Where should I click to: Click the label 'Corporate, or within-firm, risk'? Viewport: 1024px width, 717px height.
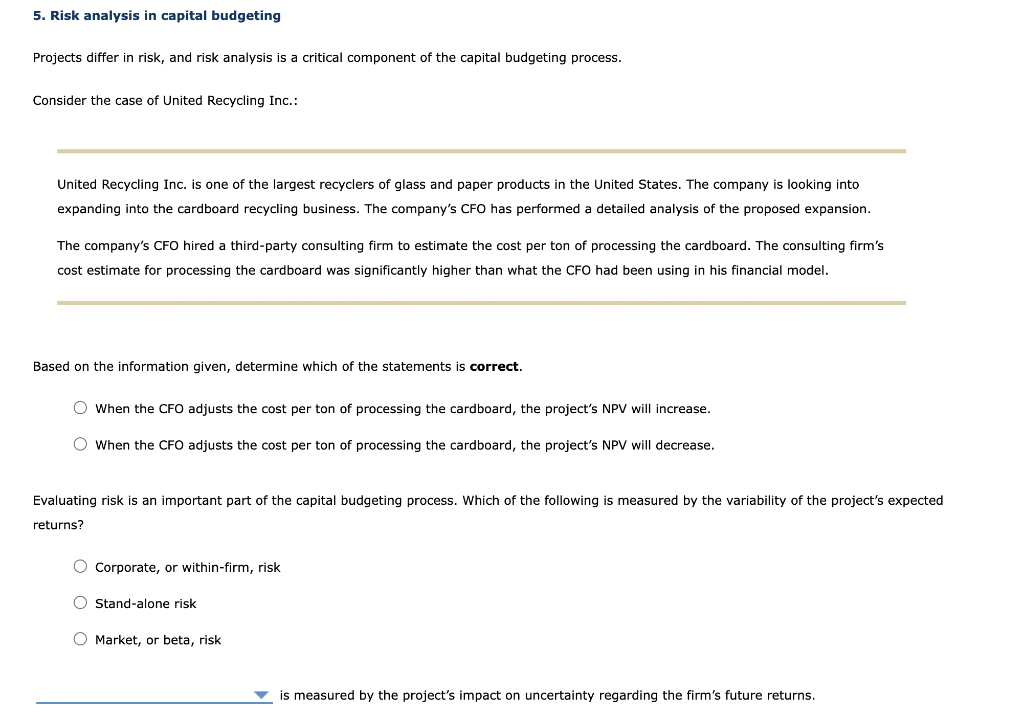[x=188, y=566]
